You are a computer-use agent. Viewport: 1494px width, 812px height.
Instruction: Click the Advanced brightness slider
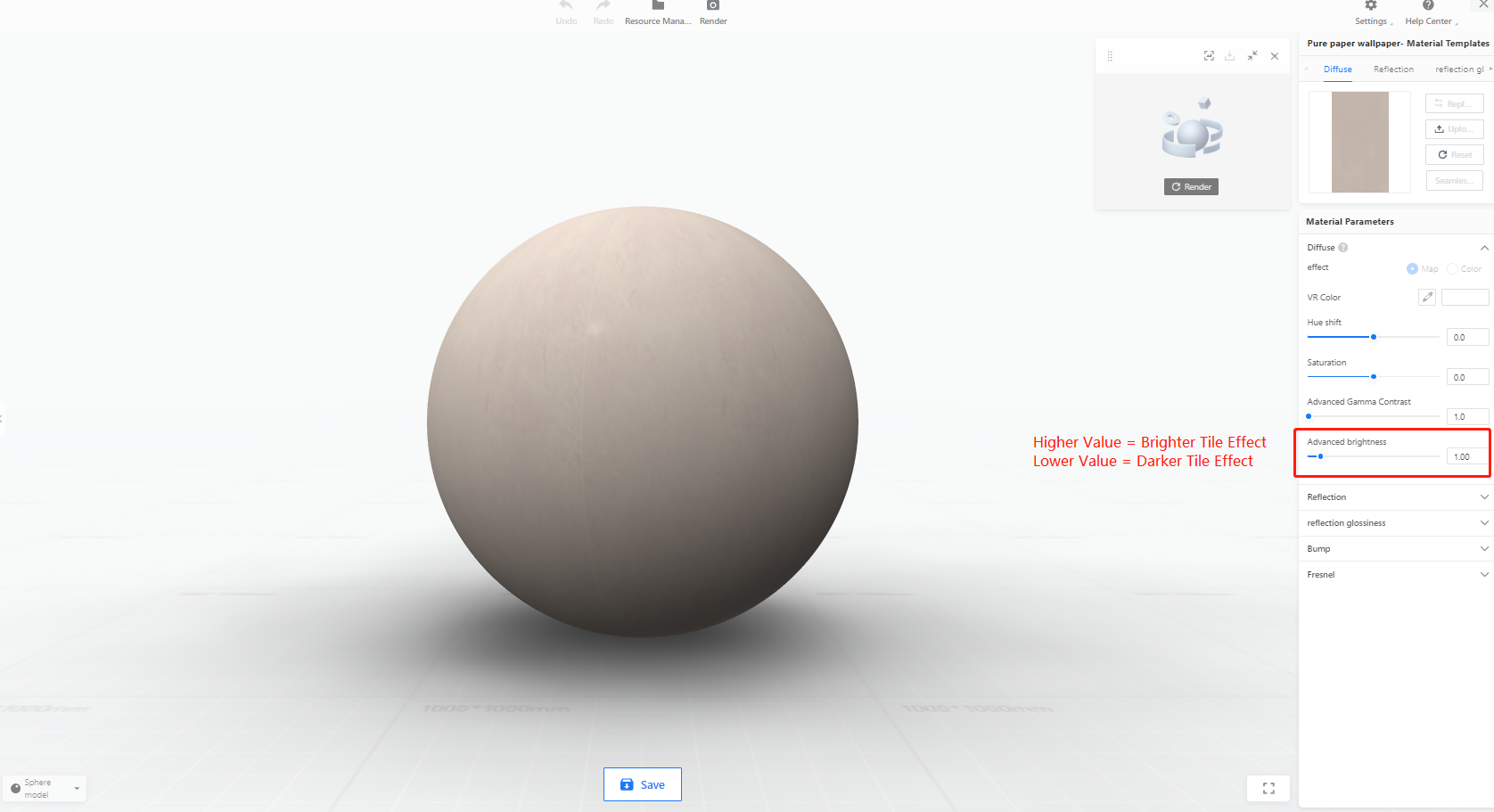(x=1373, y=456)
